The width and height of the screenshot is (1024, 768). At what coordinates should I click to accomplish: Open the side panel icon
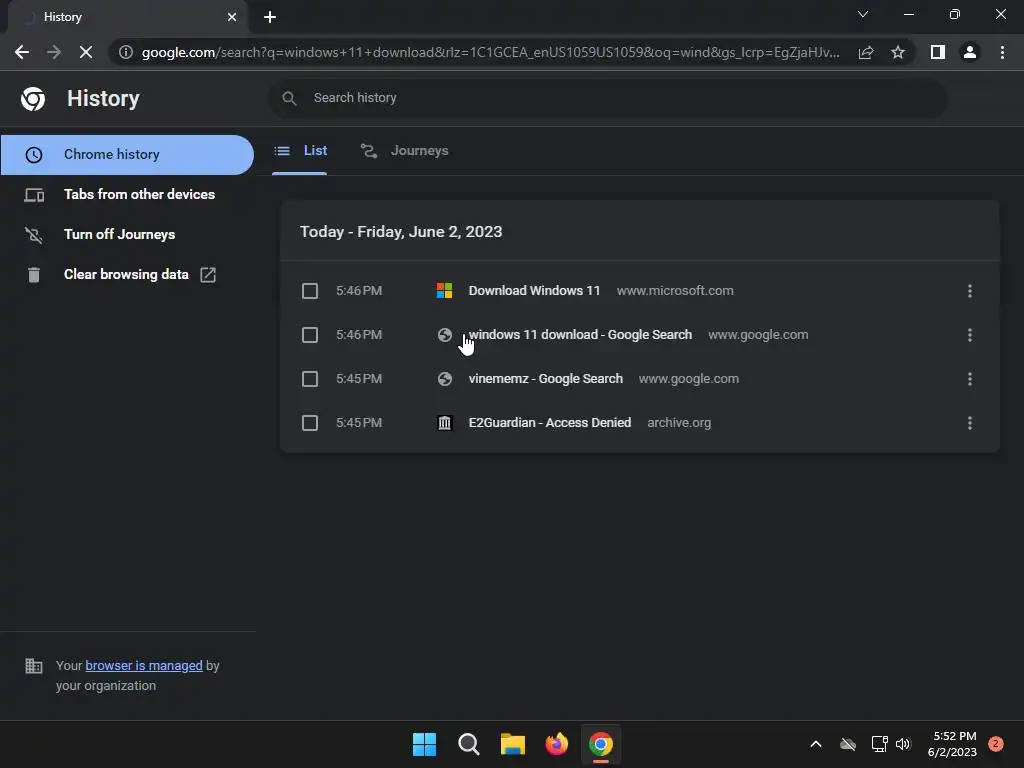(938, 52)
